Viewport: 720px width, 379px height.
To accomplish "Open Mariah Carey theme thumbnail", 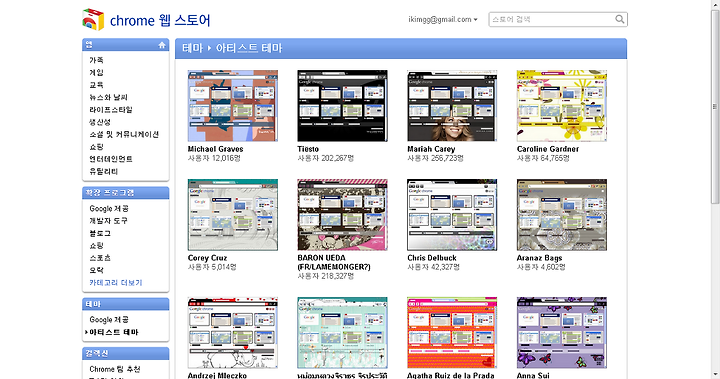I will (x=452, y=106).
